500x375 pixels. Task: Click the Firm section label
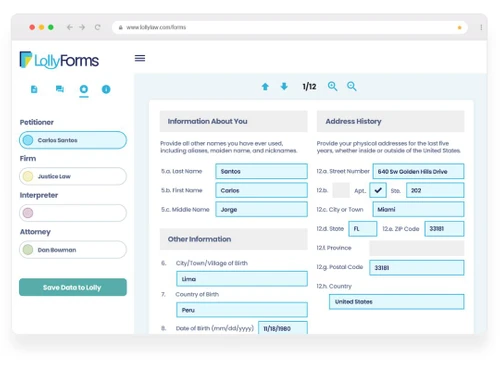coord(28,158)
